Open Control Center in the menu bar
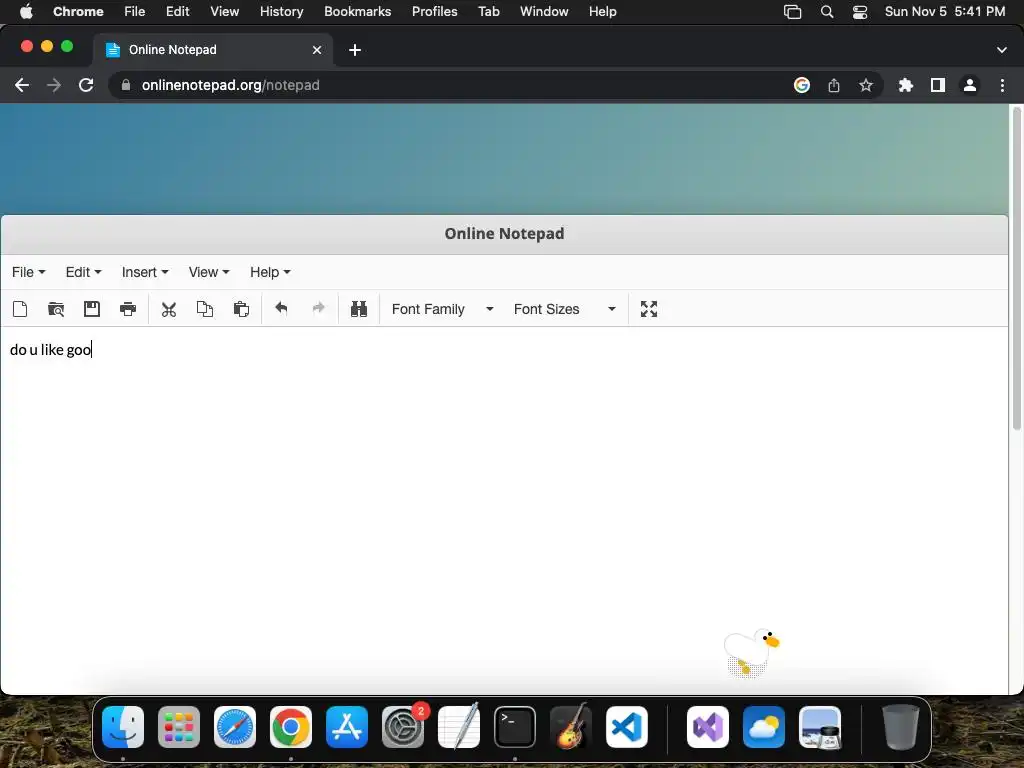This screenshot has width=1024, height=768. 859,11
